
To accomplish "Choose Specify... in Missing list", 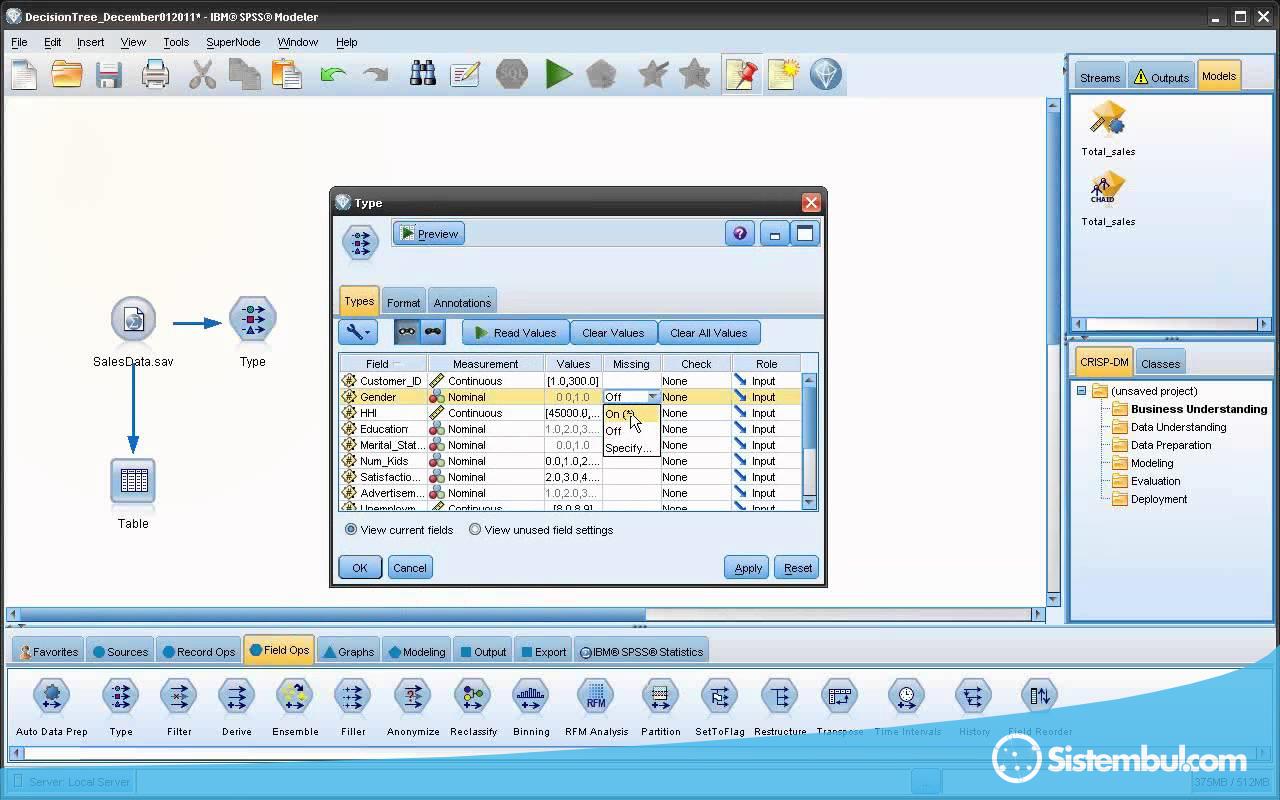I will point(631,448).
